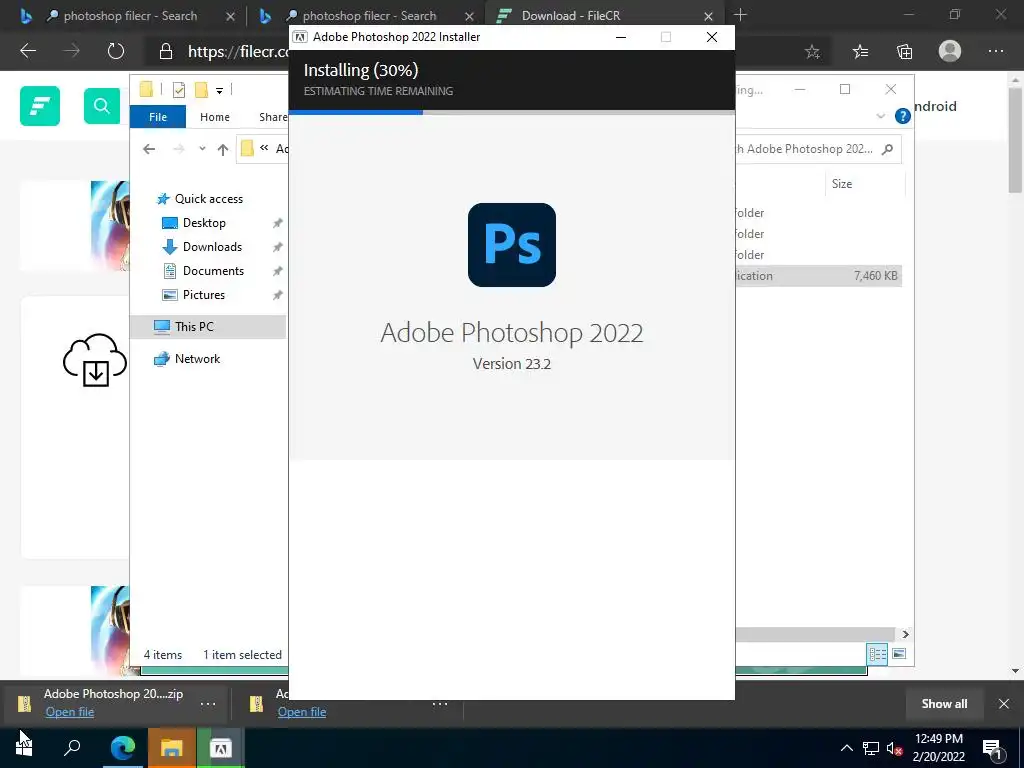1024x768 pixels.
Task: Click the Edge back arrow button
Action: (28, 51)
